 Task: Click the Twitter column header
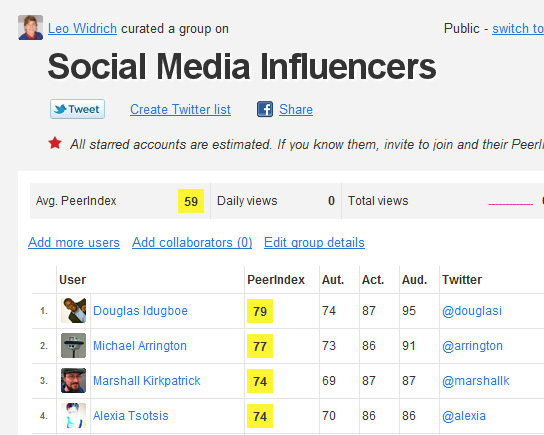pos(462,280)
